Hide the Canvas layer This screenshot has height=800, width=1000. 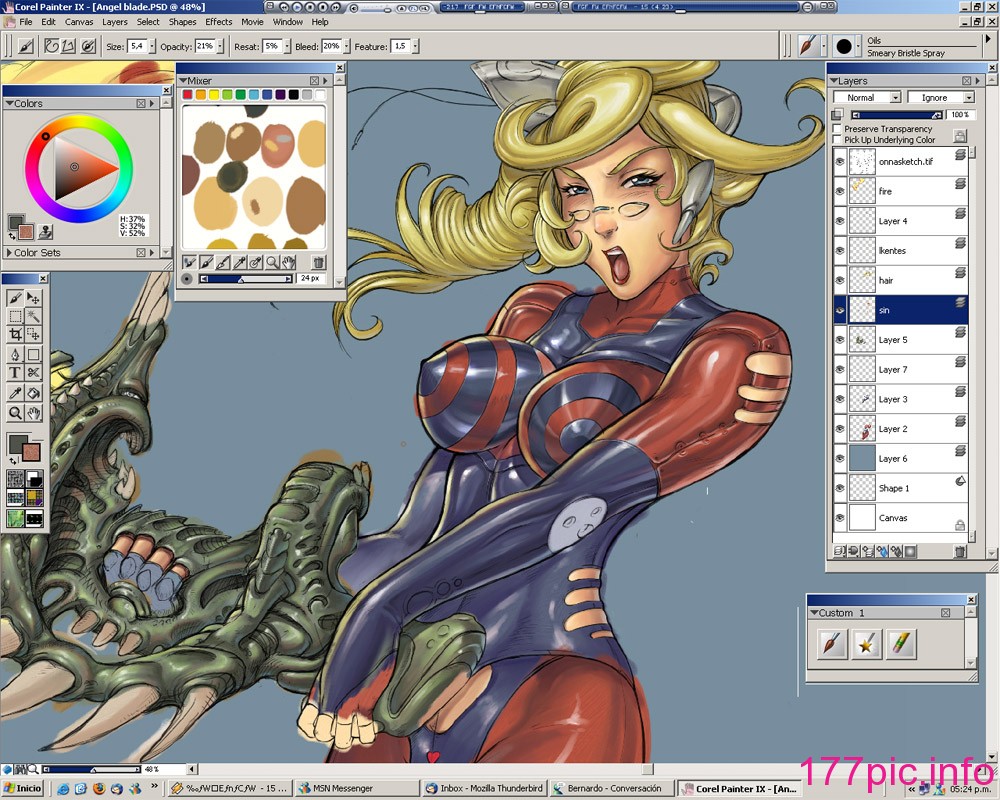[840, 518]
